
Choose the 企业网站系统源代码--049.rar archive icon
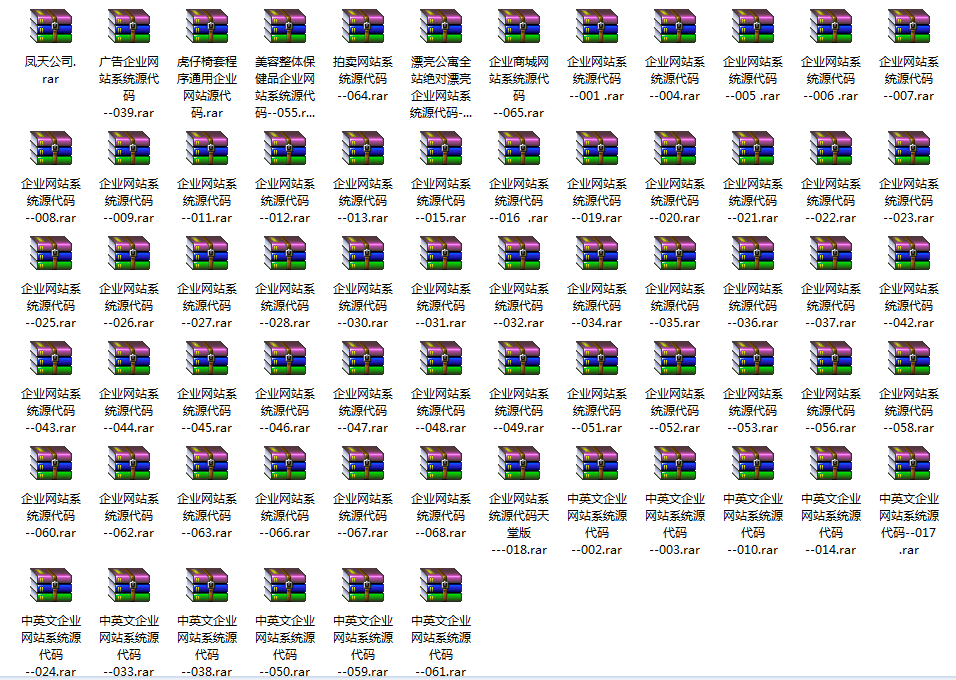[519, 359]
